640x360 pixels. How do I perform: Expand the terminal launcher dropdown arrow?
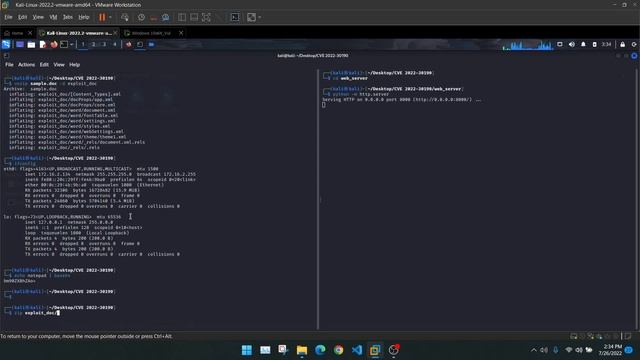tap(72, 44)
